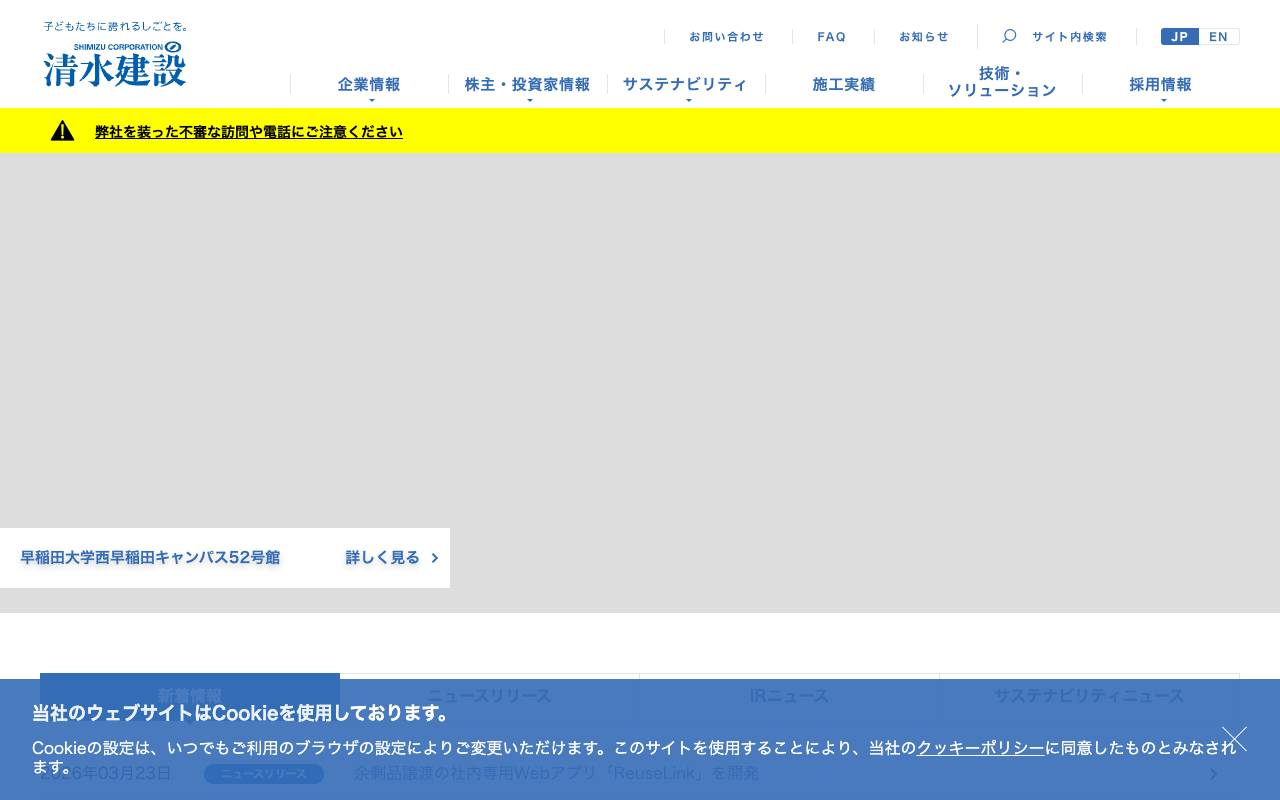Viewport: 1280px width, 800px height.
Task: Open the お問い合わせ page
Action: tap(727, 36)
